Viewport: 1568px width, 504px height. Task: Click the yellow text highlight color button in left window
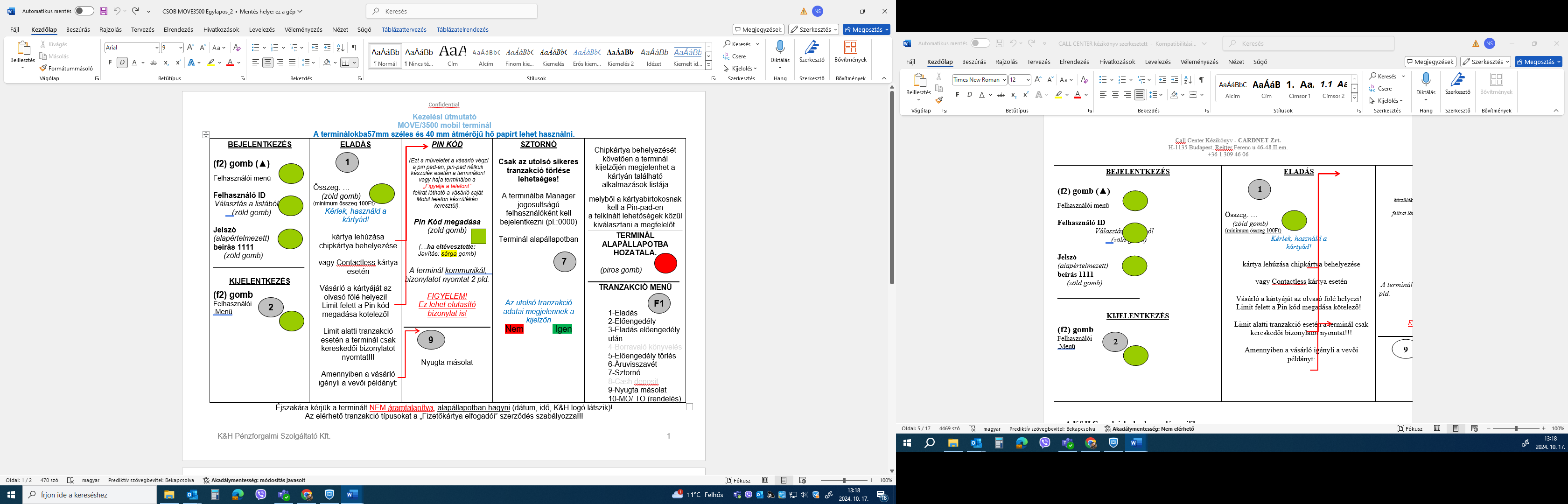pos(210,62)
